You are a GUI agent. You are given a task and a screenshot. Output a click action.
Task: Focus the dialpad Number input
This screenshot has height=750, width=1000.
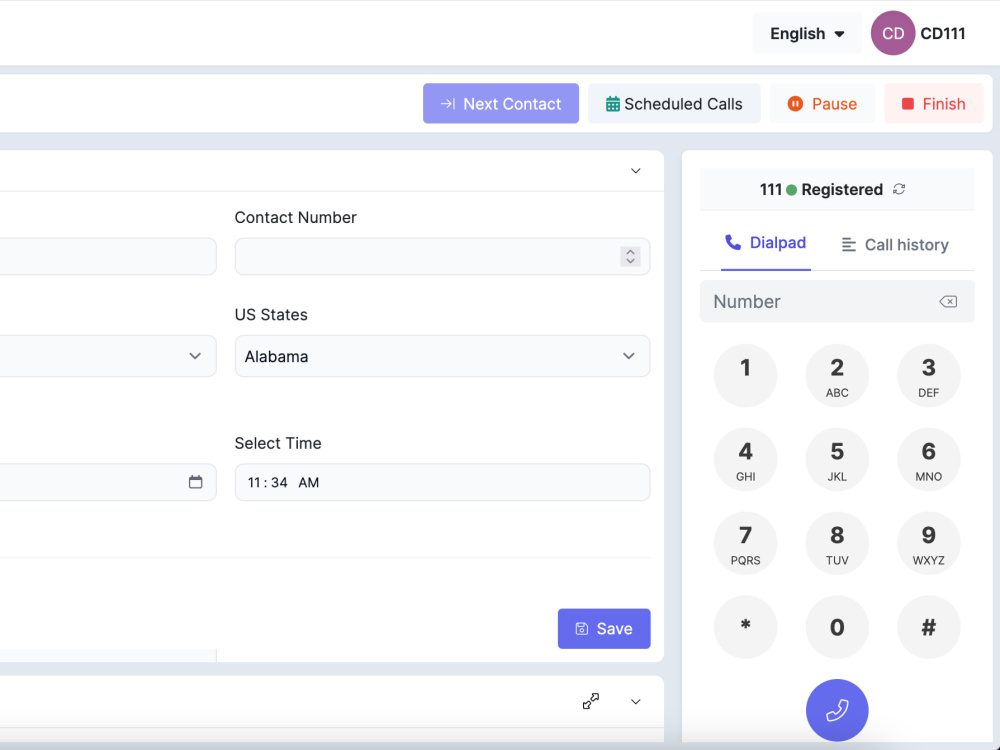pyautogui.click(x=837, y=302)
